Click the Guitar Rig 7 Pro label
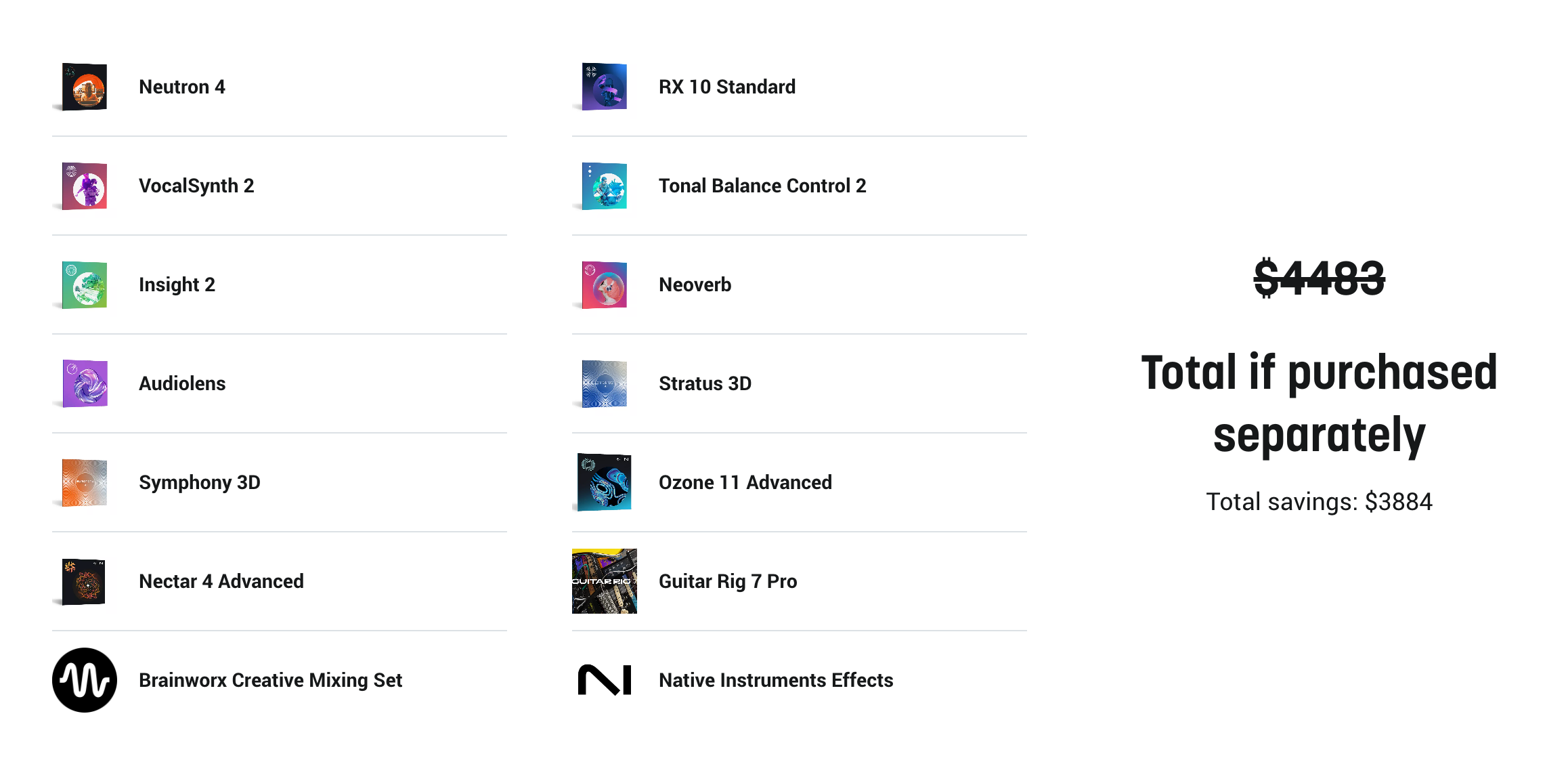The height and width of the screenshot is (760, 1568). click(728, 581)
